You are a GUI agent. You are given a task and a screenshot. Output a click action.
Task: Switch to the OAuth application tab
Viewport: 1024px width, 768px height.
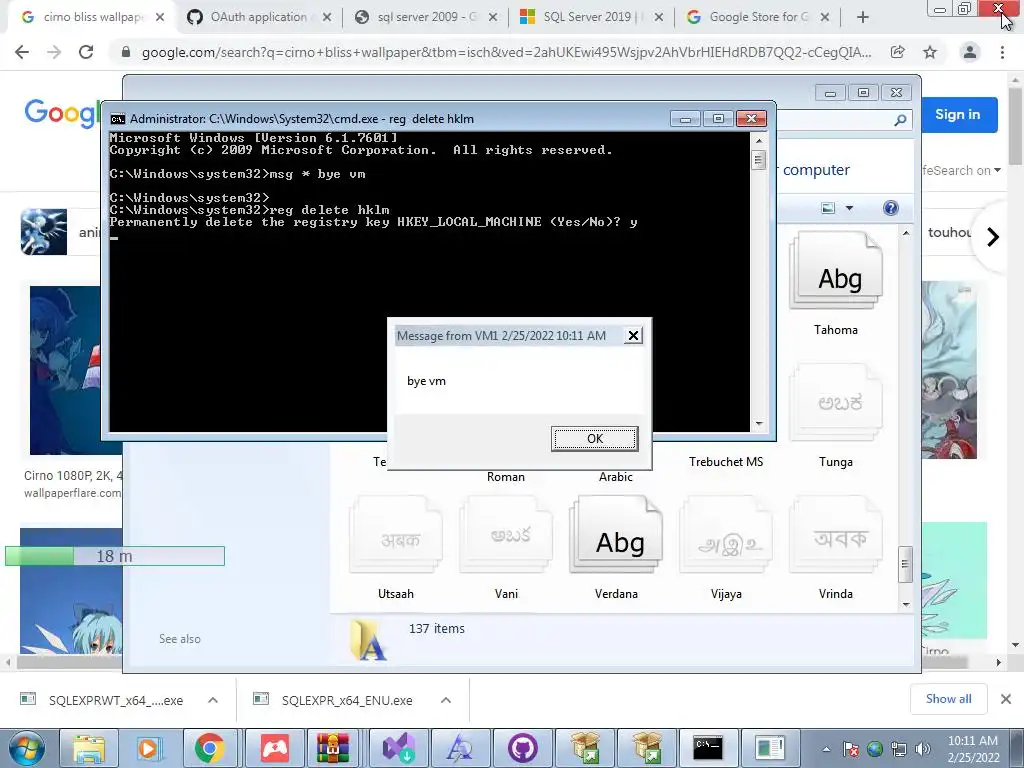click(x=259, y=17)
